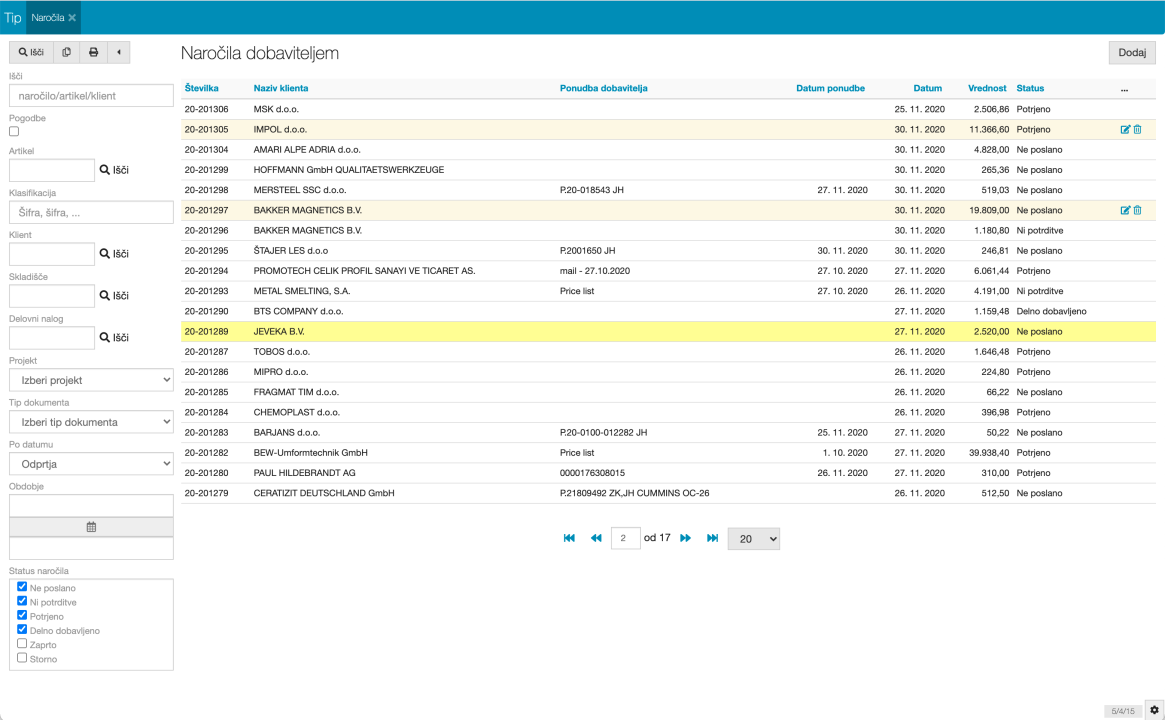Click the copy icon in the left toolbar

tap(66, 52)
